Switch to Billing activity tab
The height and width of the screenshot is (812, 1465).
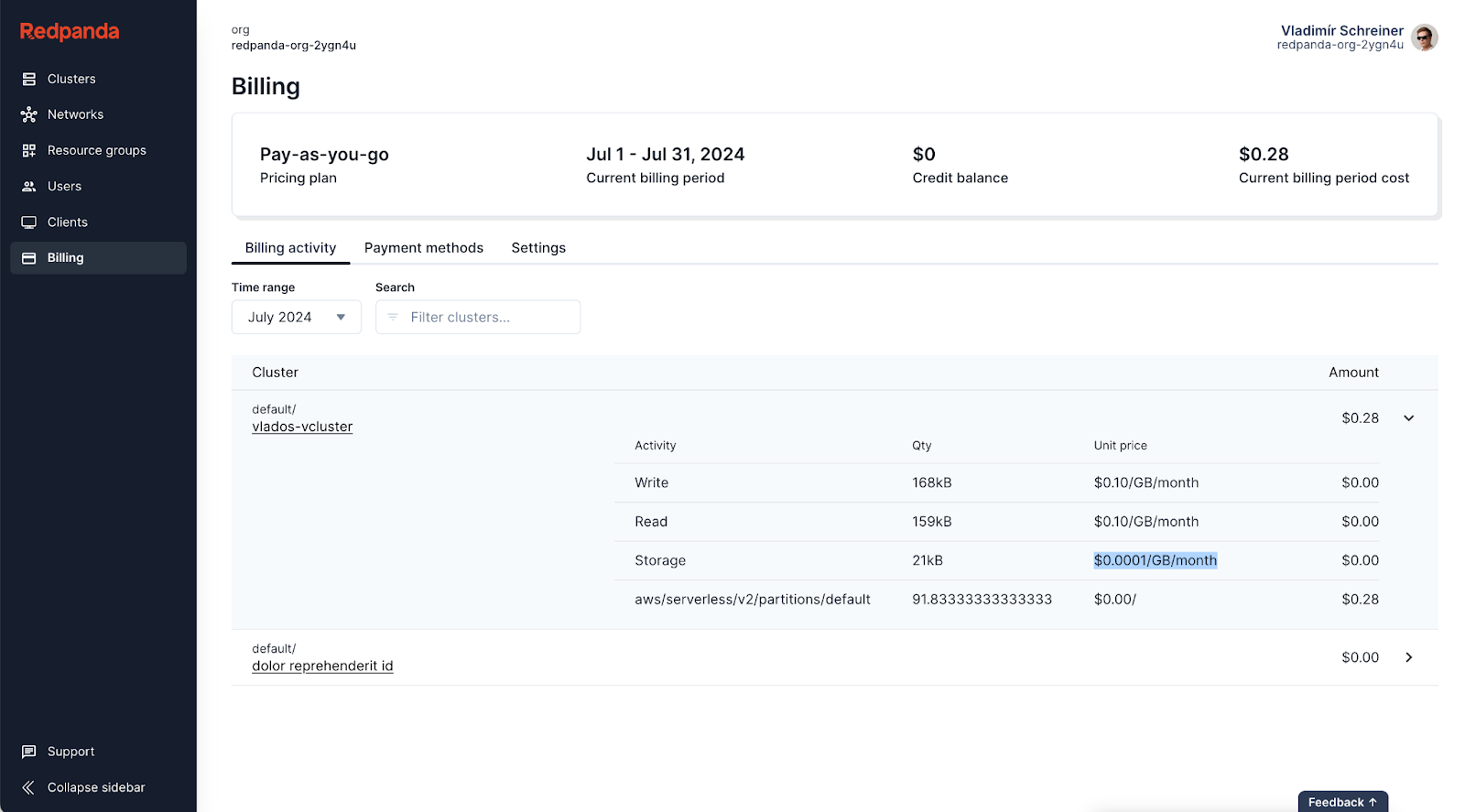click(290, 248)
